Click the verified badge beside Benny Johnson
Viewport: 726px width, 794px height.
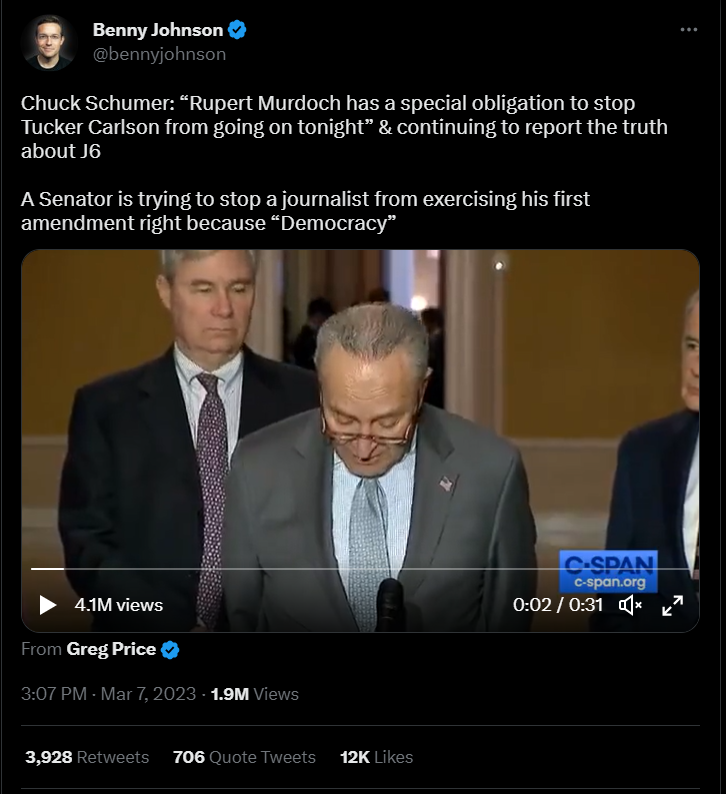click(238, 30)
